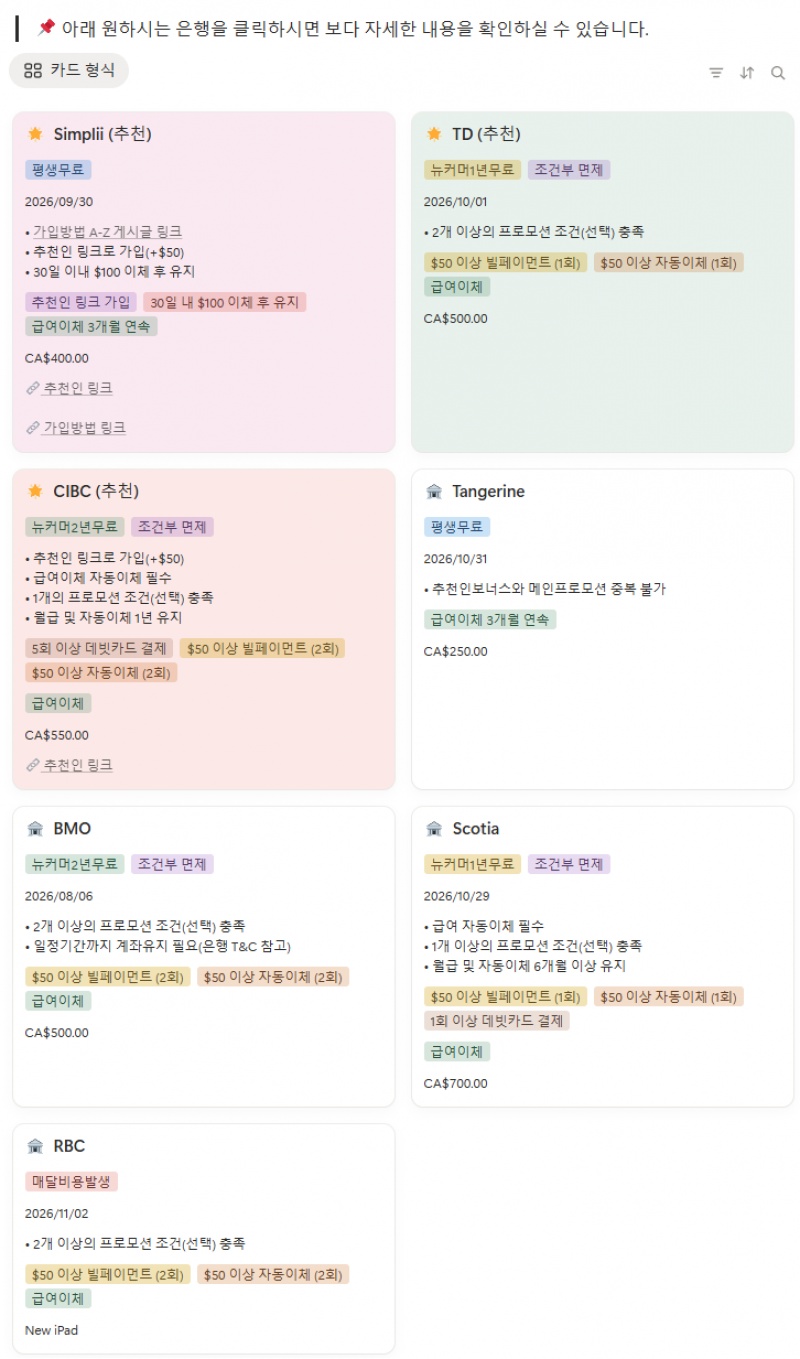Select the 카드 형식 view tab
This screenshot has height=1359, width=800.
pyautogui.click(x=69, y=70)
